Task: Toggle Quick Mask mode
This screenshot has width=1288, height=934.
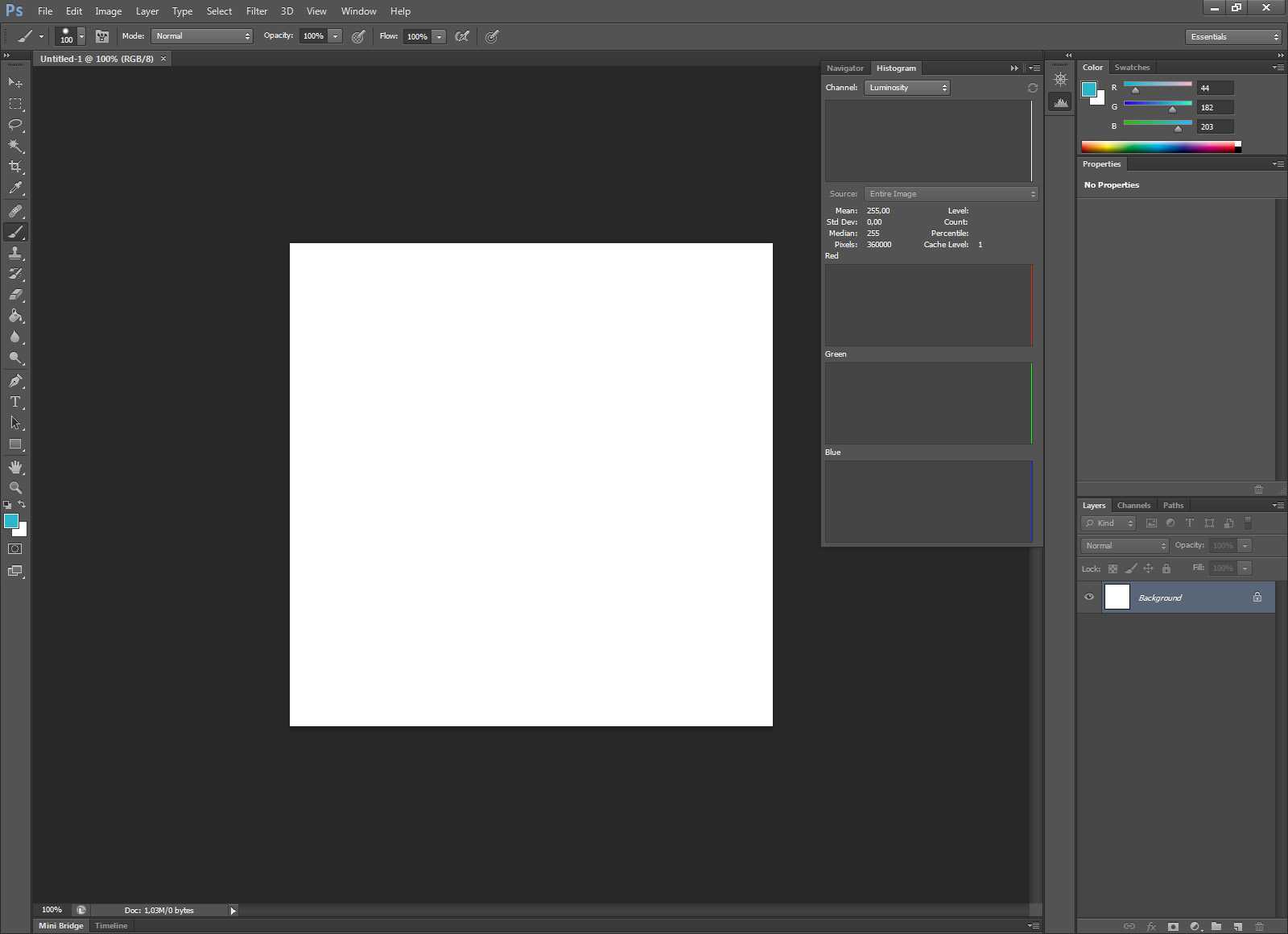Action: click(15, 549)
